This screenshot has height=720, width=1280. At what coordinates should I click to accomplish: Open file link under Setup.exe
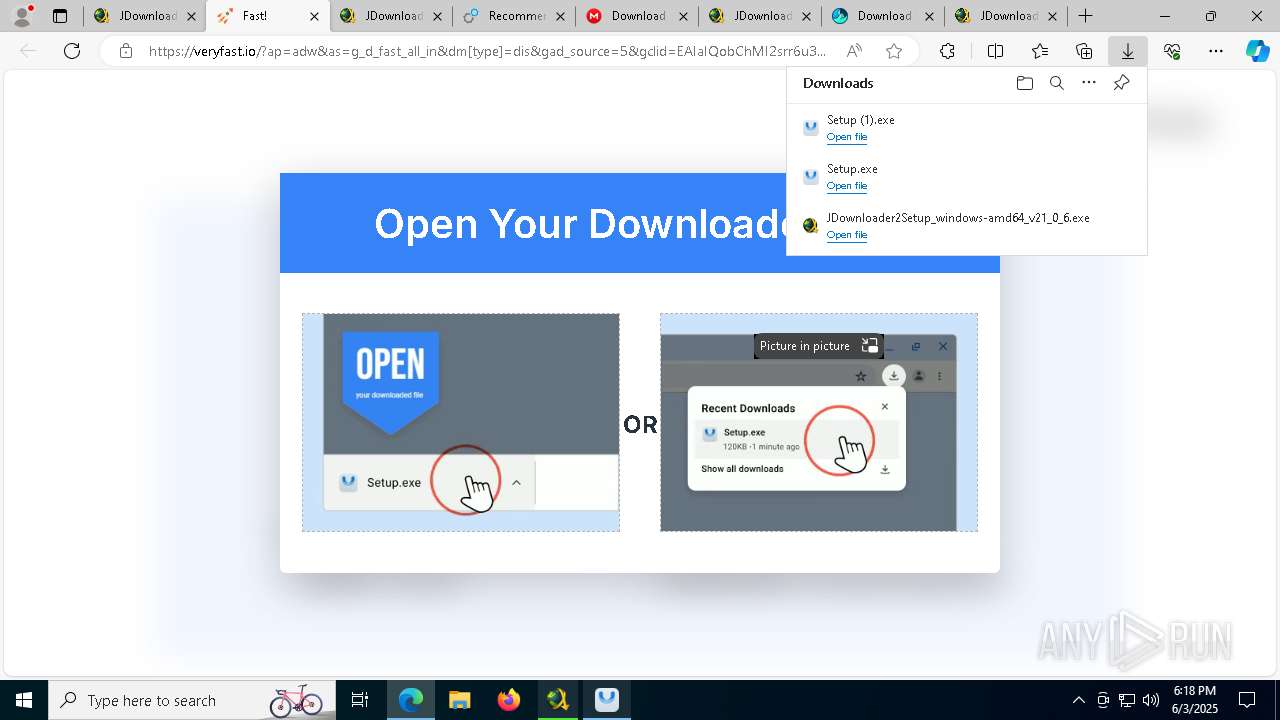(x=847, y=186)
